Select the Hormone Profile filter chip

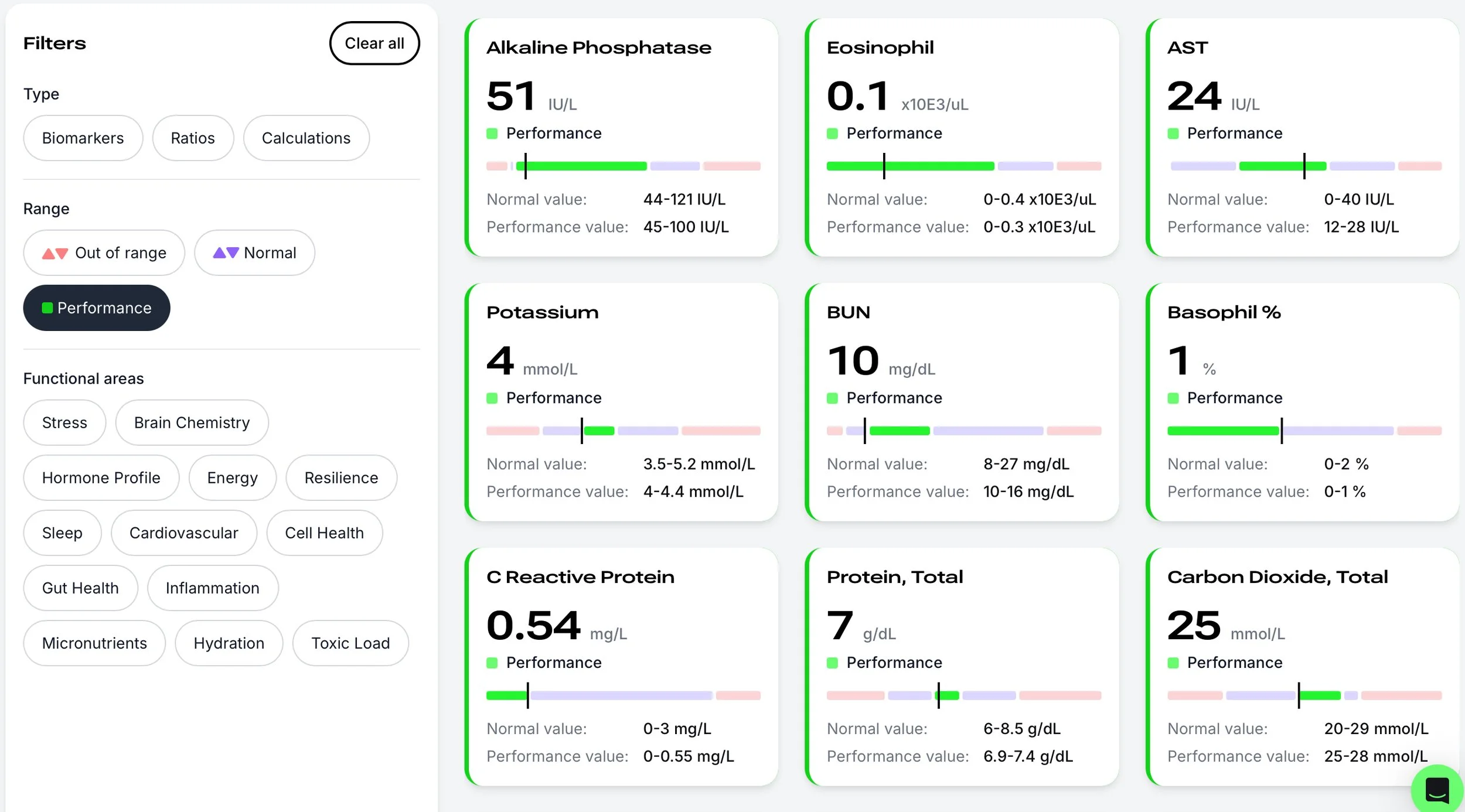click(101, 477)
